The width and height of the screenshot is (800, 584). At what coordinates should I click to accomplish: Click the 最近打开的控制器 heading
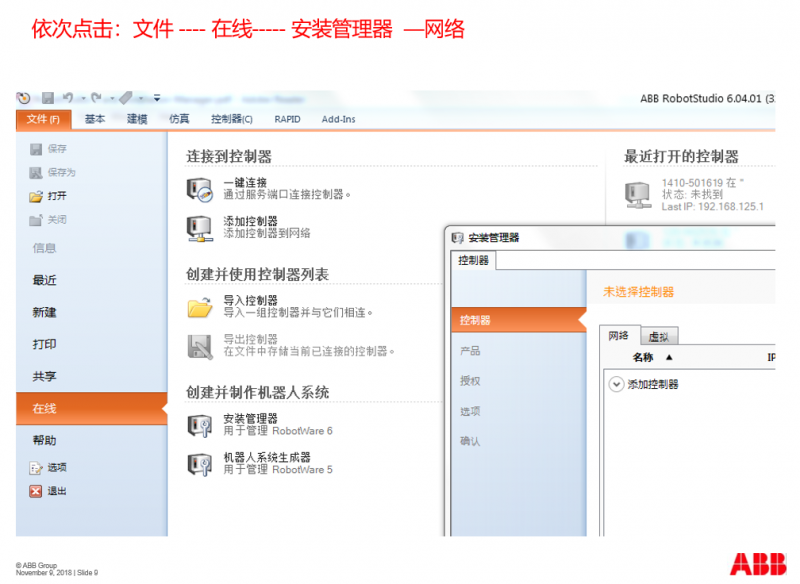tap(682, 157)
